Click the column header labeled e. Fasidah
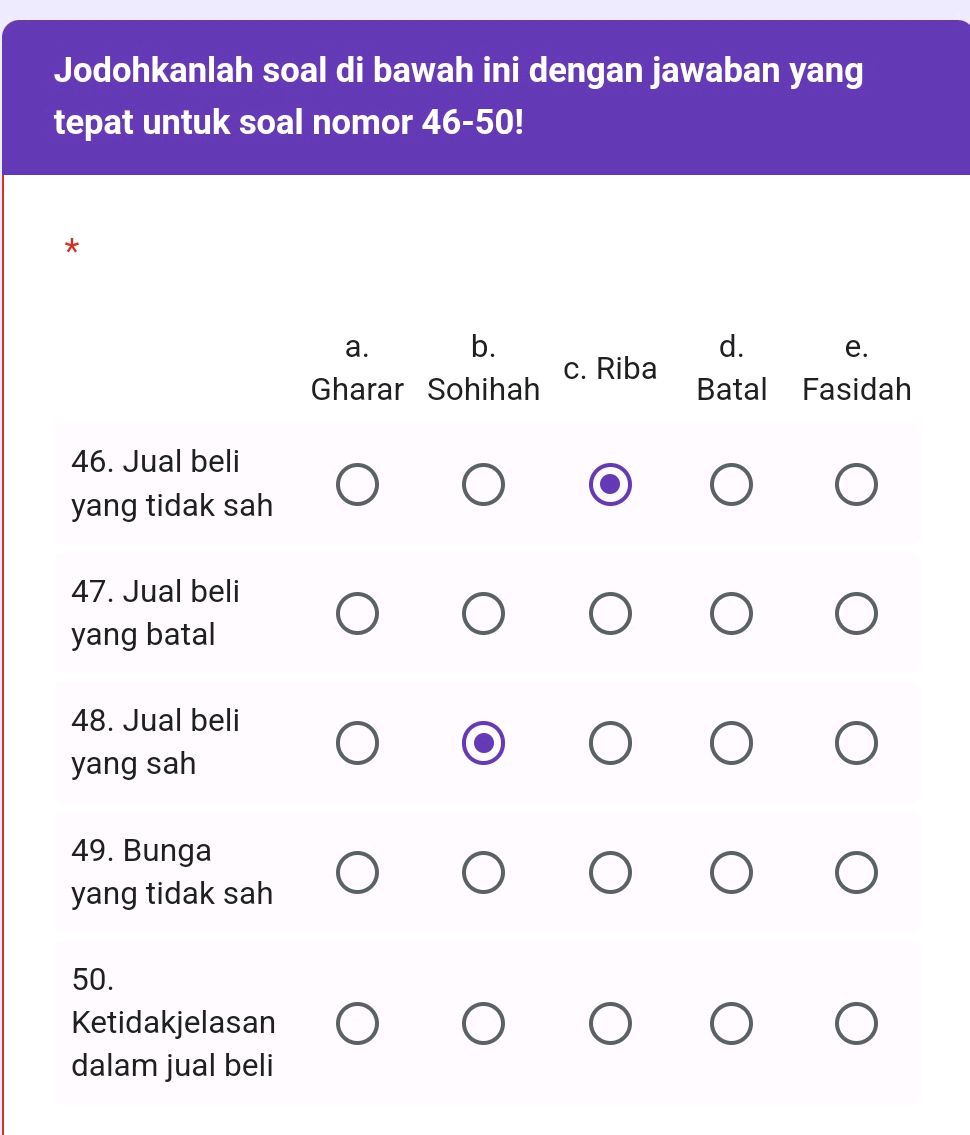Viewport: 970px width, 1135px height. (x=855, y=368)
